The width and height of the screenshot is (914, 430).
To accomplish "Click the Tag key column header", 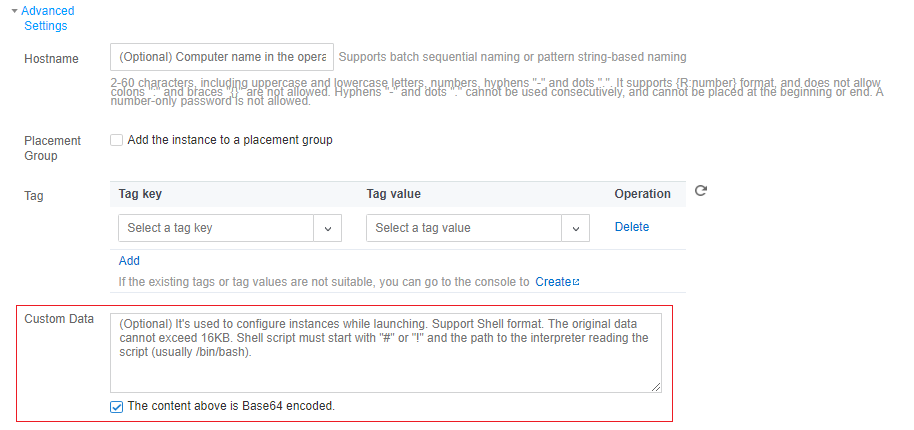I will [x=140, y=194].
